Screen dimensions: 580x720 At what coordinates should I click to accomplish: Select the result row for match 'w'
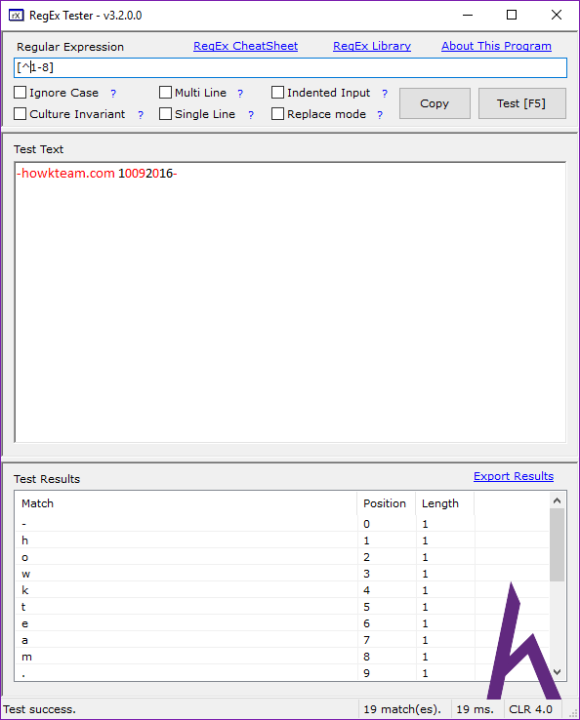click(282, 574)
